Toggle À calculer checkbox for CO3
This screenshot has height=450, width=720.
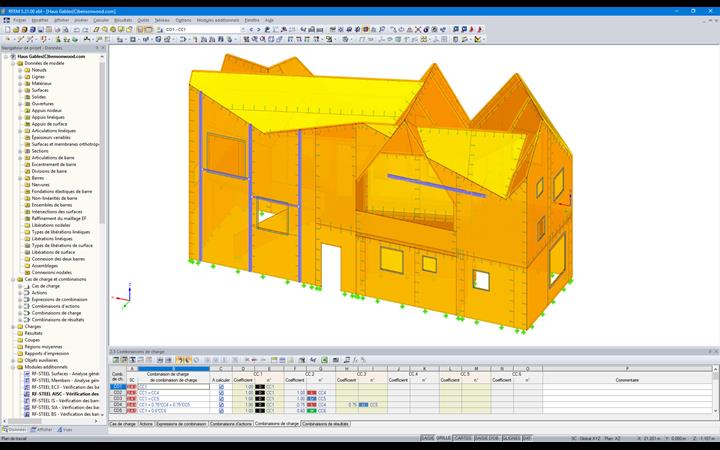(221, 399)
